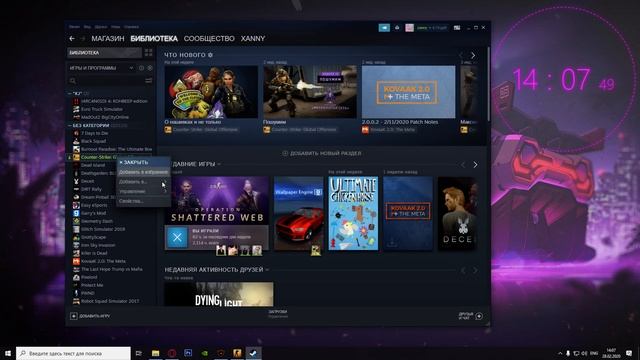
Task: Open the Ultimate Chicken Horse game tile
Action: [x=353, y=213]
